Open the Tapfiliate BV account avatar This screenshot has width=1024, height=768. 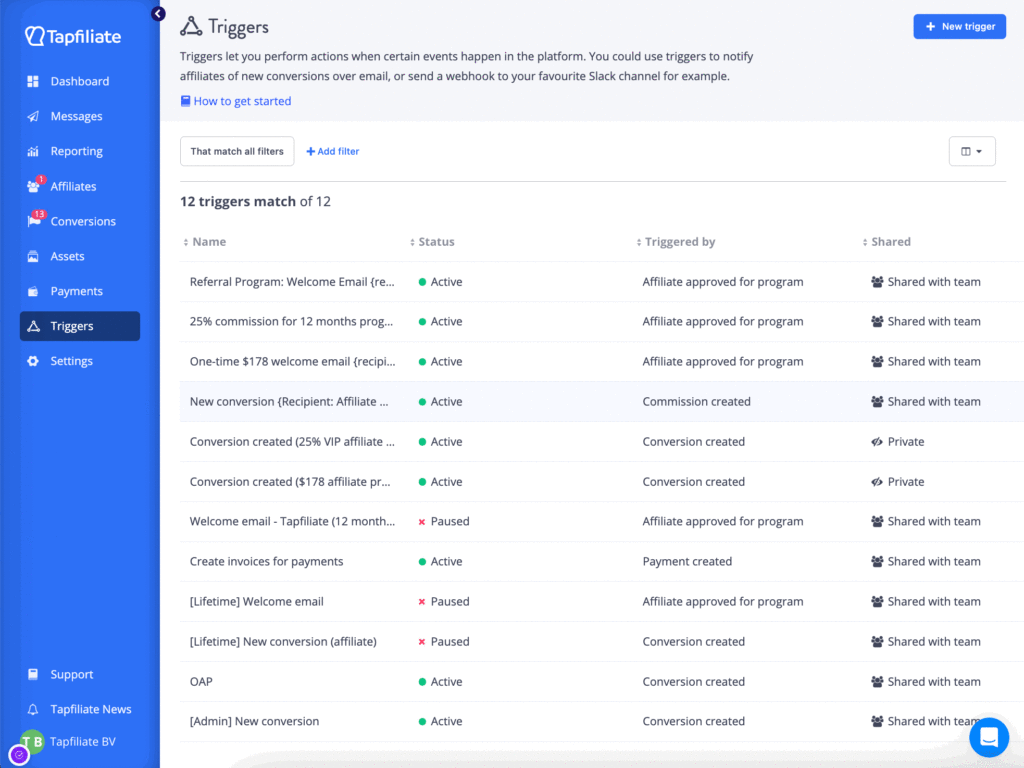[32, 741]
